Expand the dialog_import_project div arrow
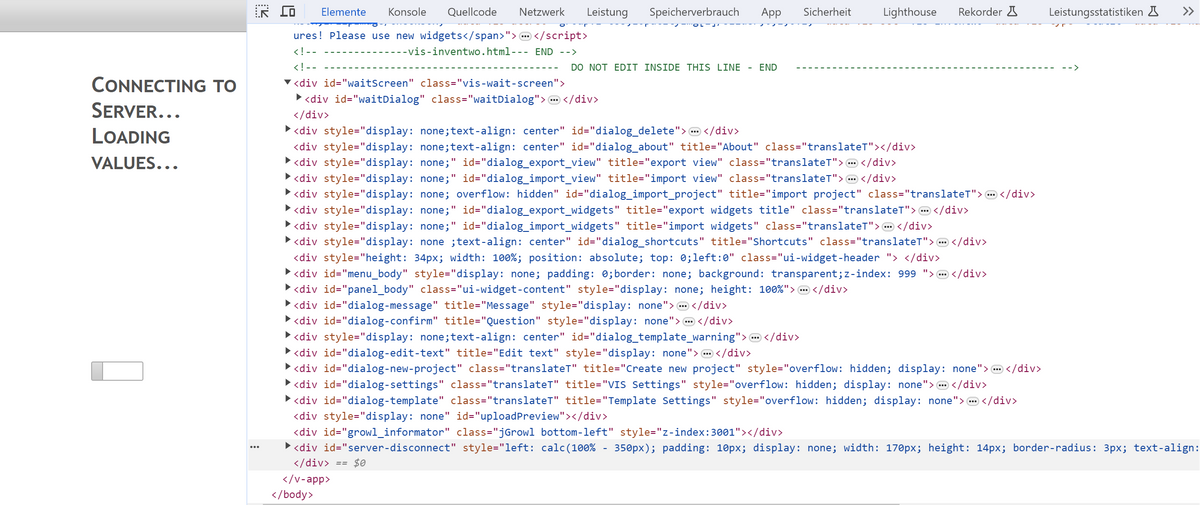 pos(288,195)
